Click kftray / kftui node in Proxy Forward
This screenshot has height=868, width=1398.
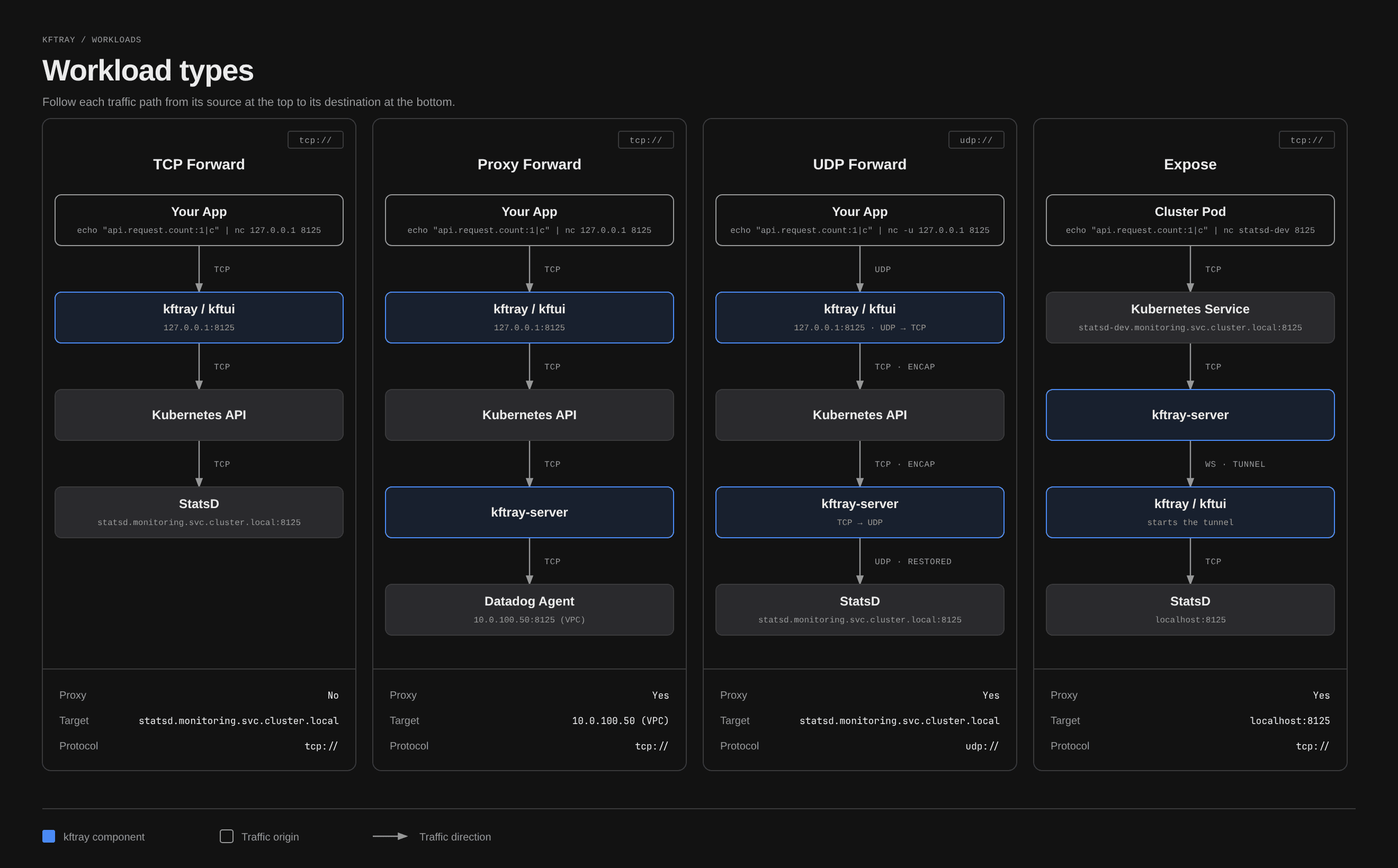click(529, 318)
